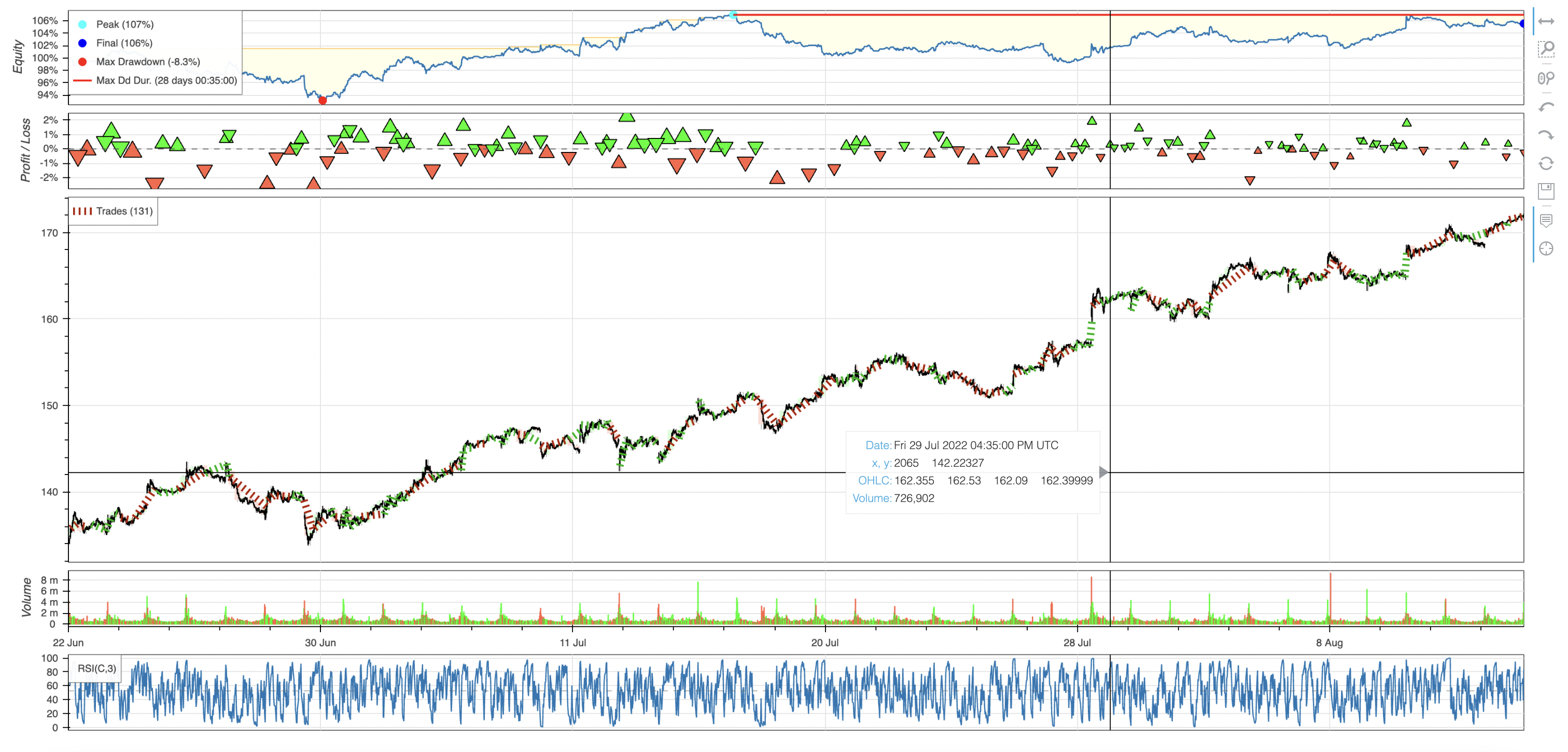The width and height of the screenshot is (1568, 752).
Task: Enable the wheel zoom tool
Action: (x=1546, y=78)
